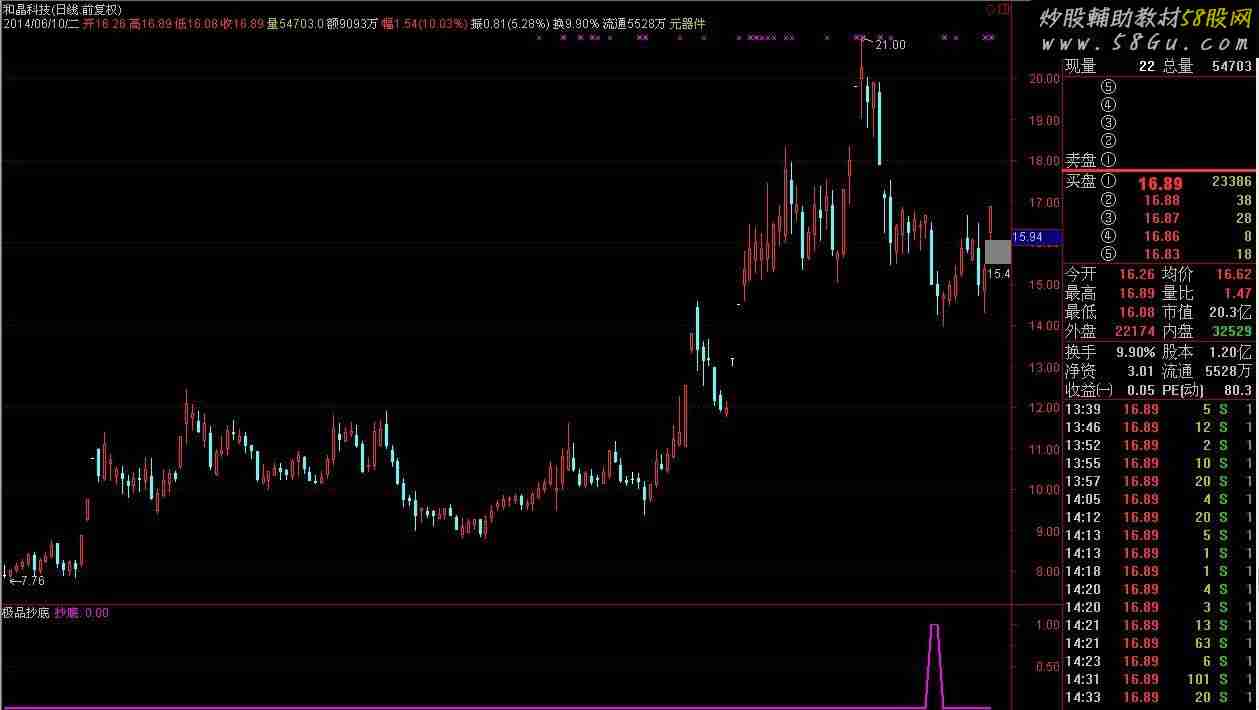Click the circled 5 sell-level icon

tap(1108, 86)
